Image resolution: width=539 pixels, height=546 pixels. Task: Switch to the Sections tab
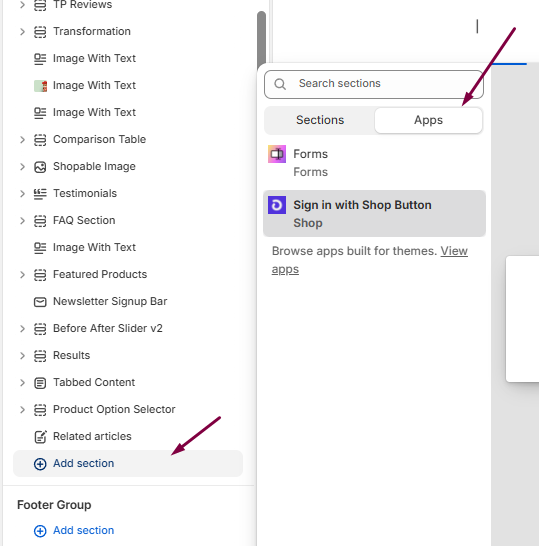(320, 120)
